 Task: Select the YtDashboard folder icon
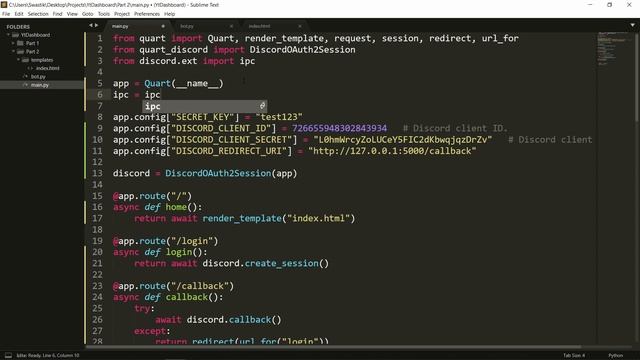pos(16,35)
